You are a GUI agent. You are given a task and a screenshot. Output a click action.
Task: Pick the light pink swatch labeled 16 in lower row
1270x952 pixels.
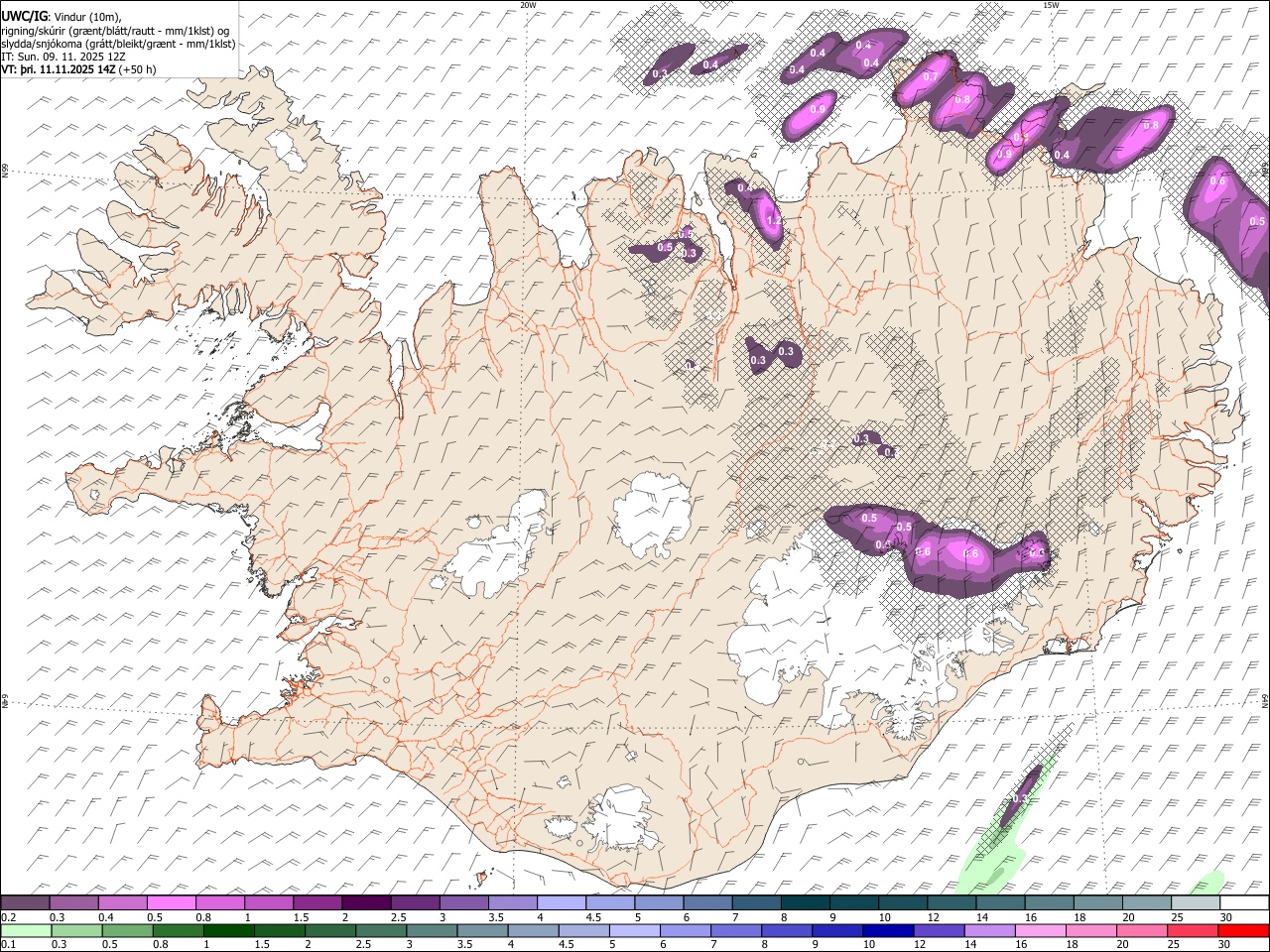(x=1040, y=931)
